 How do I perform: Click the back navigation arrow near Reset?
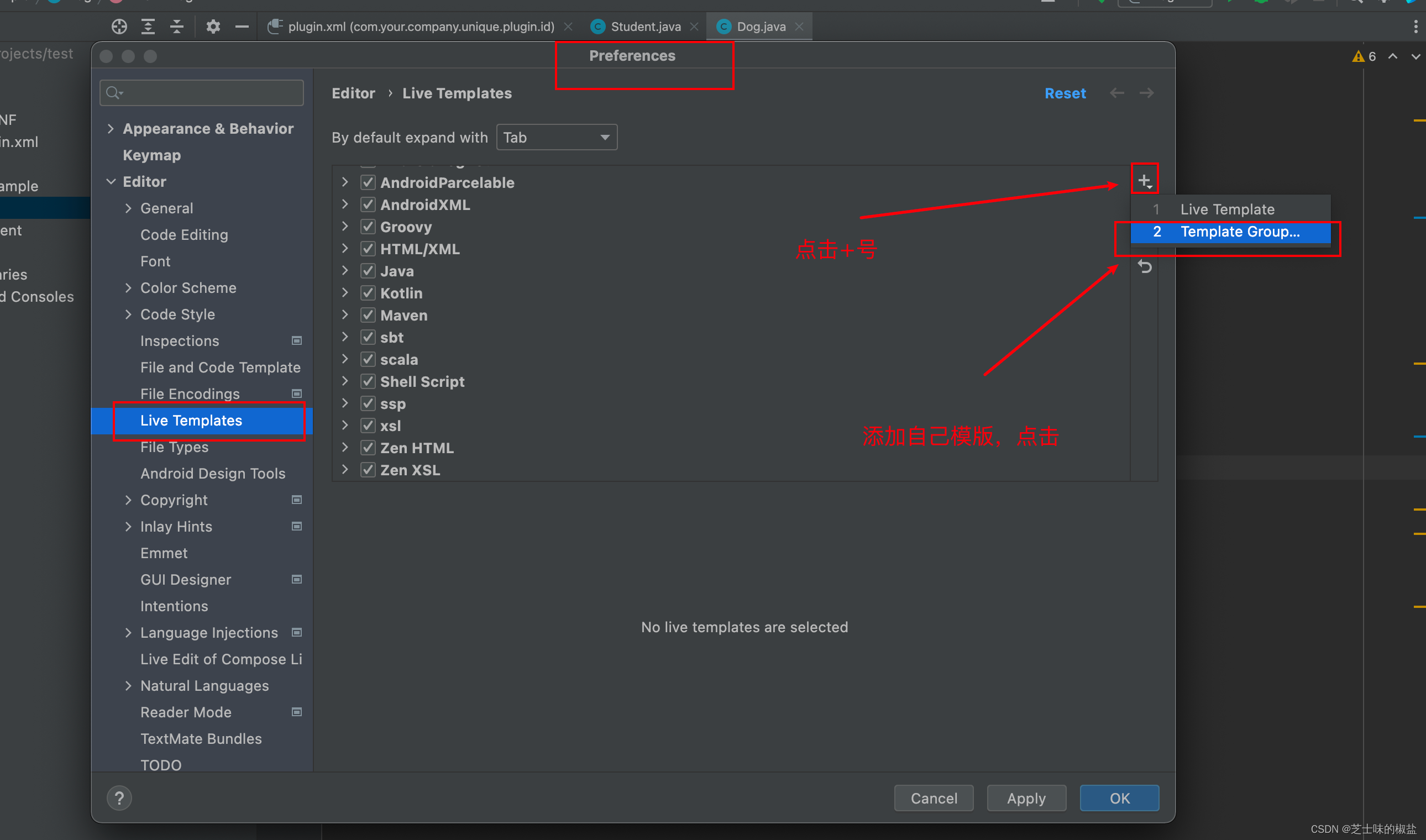(1116, 93)
